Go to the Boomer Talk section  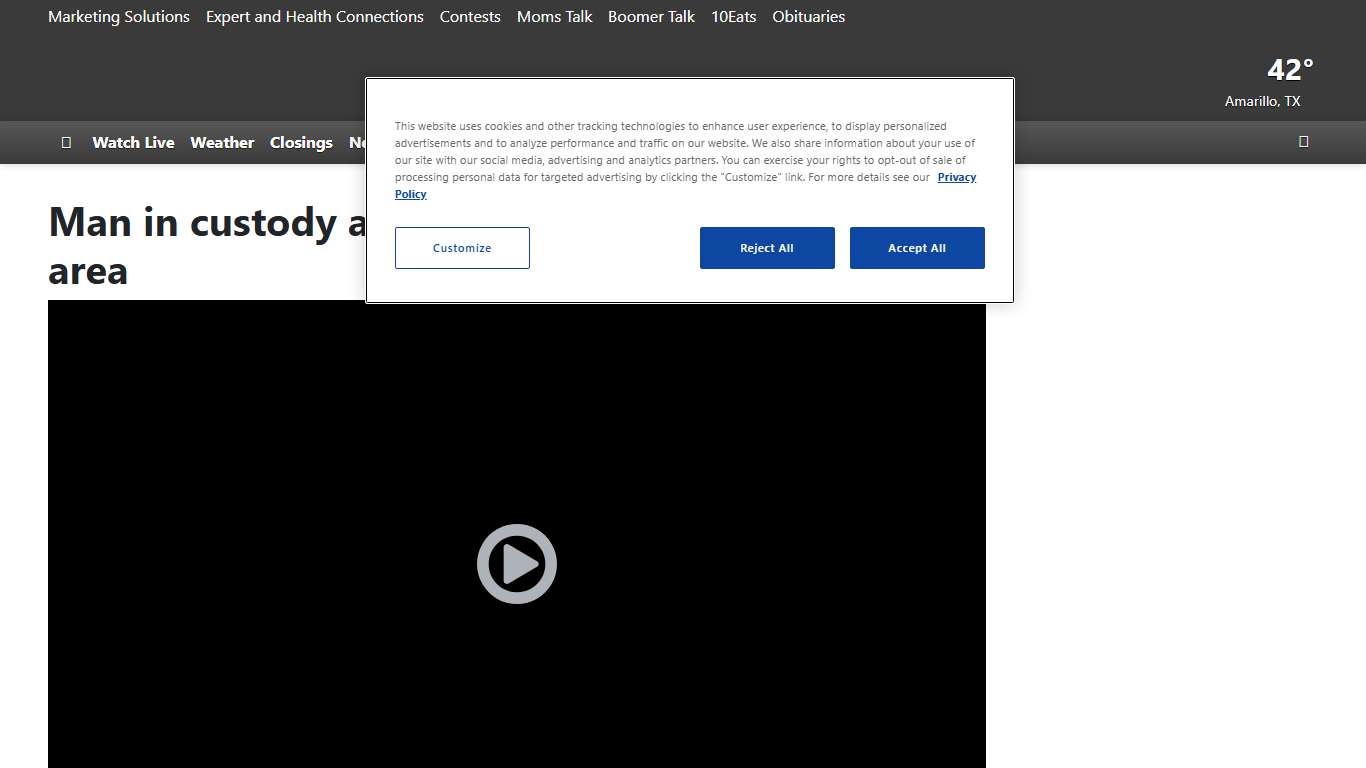(x=651, y=17)
